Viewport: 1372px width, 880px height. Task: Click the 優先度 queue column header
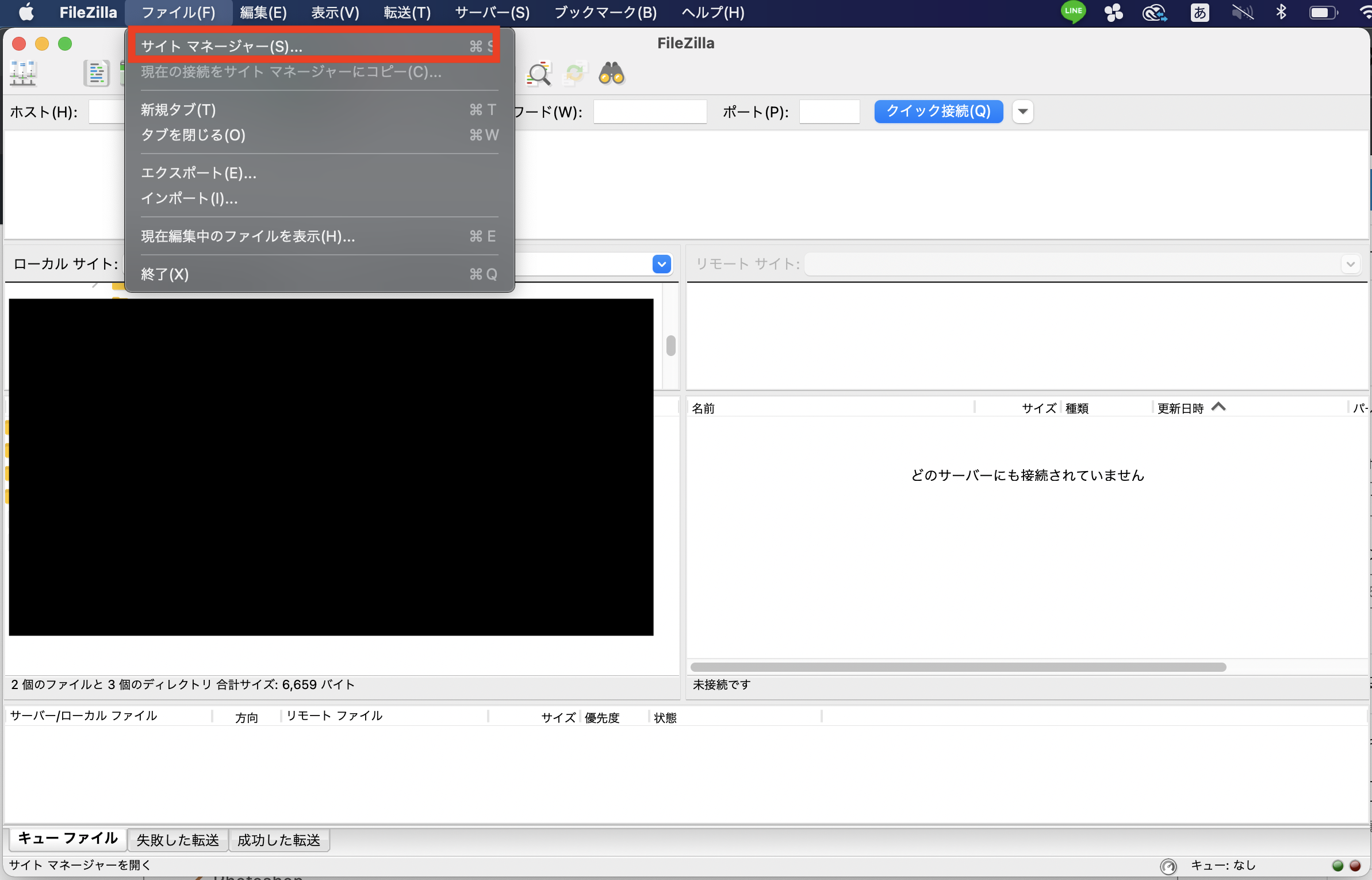[x=615, y=717]
